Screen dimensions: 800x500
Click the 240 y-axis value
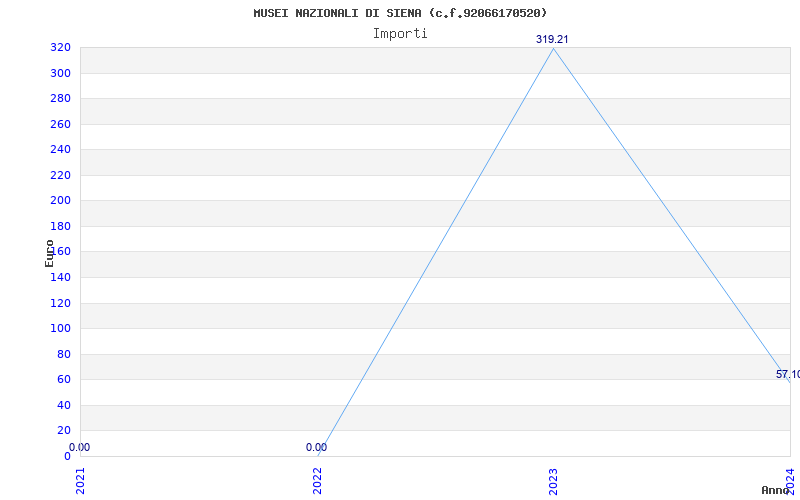[60, 149]
